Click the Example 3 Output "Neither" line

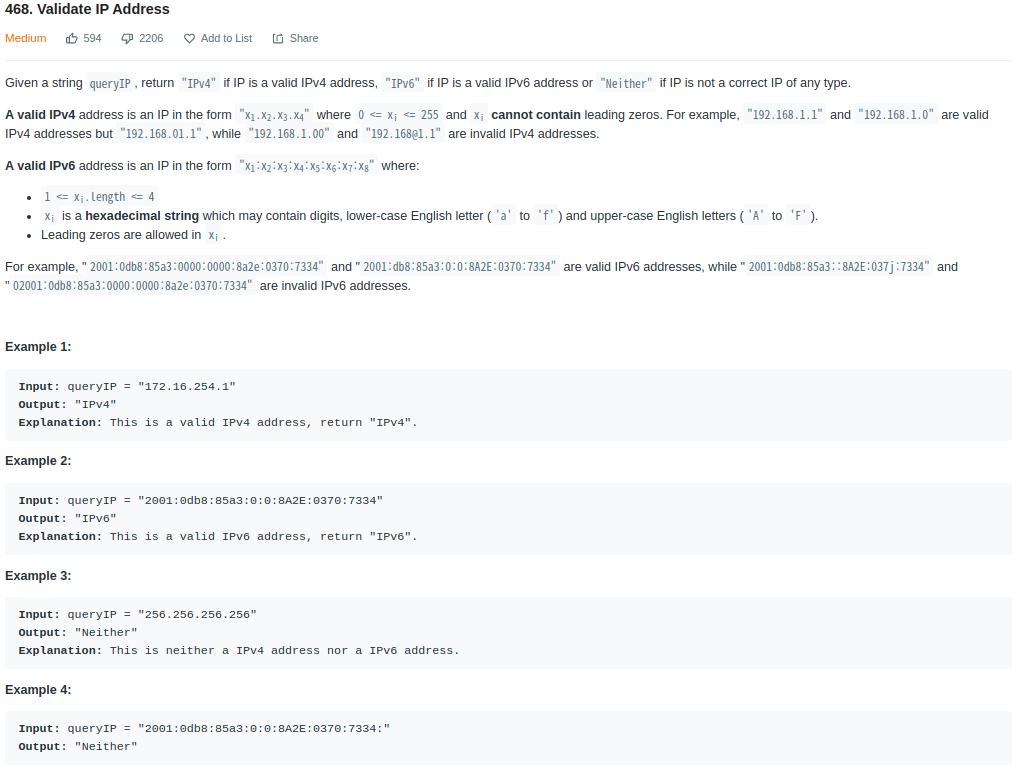(x=78, y=633)
